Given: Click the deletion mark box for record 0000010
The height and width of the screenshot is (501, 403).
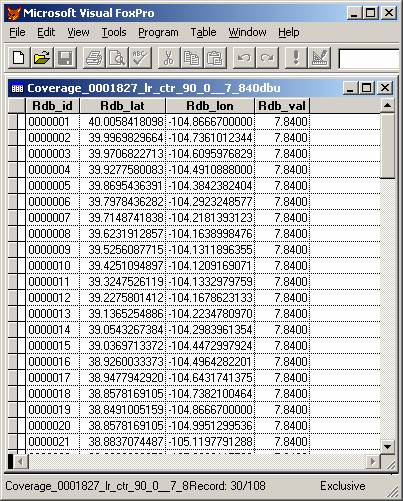Looking at the screenshot, I should [22, 266].
